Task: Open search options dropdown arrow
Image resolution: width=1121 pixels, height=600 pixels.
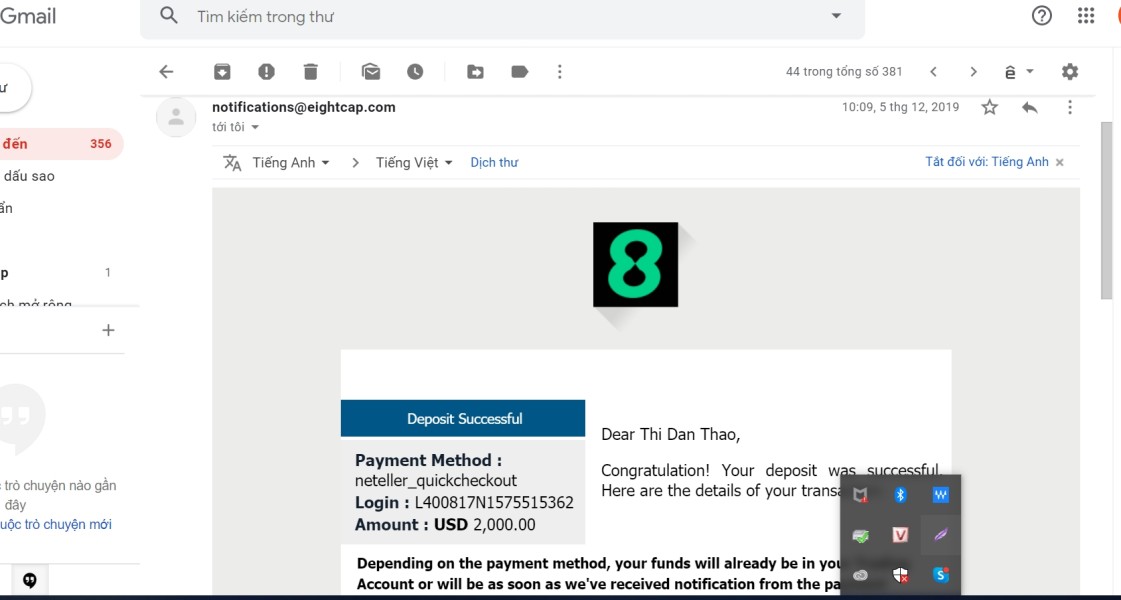Action: tap(836, 16)
